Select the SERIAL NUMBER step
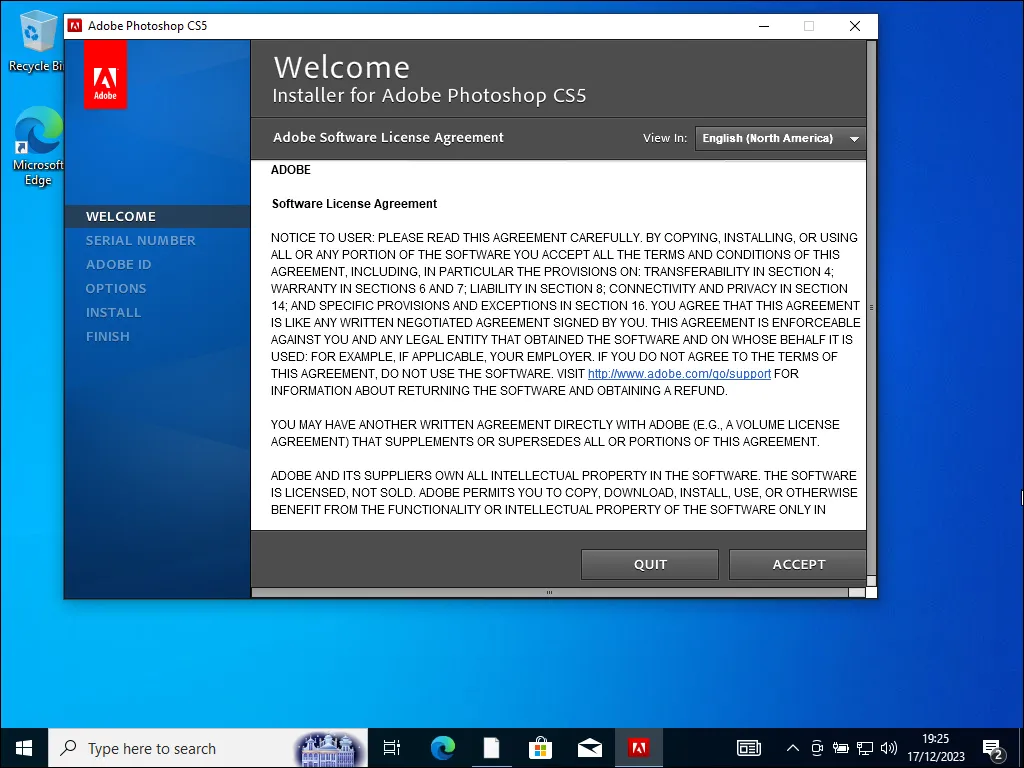The height and width of the screenshot is (768, 1024). [x=140, y=240]
